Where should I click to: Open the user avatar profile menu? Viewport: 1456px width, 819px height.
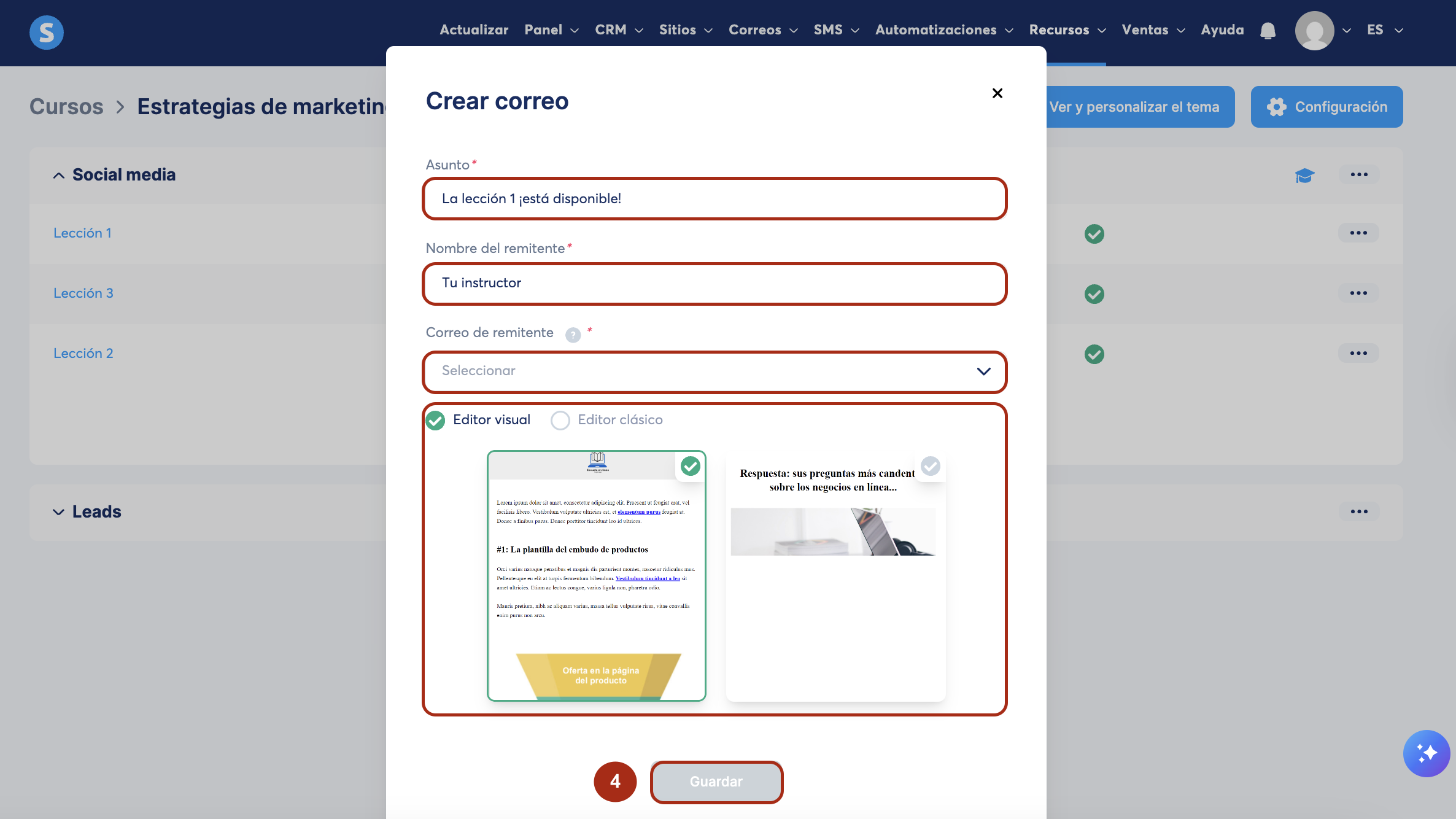1314,31
